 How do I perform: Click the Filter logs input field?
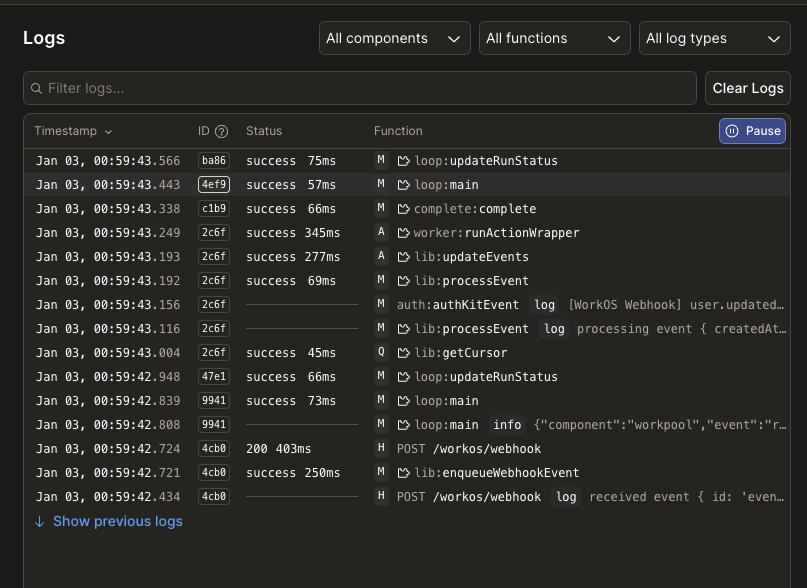tap(360, 88)
